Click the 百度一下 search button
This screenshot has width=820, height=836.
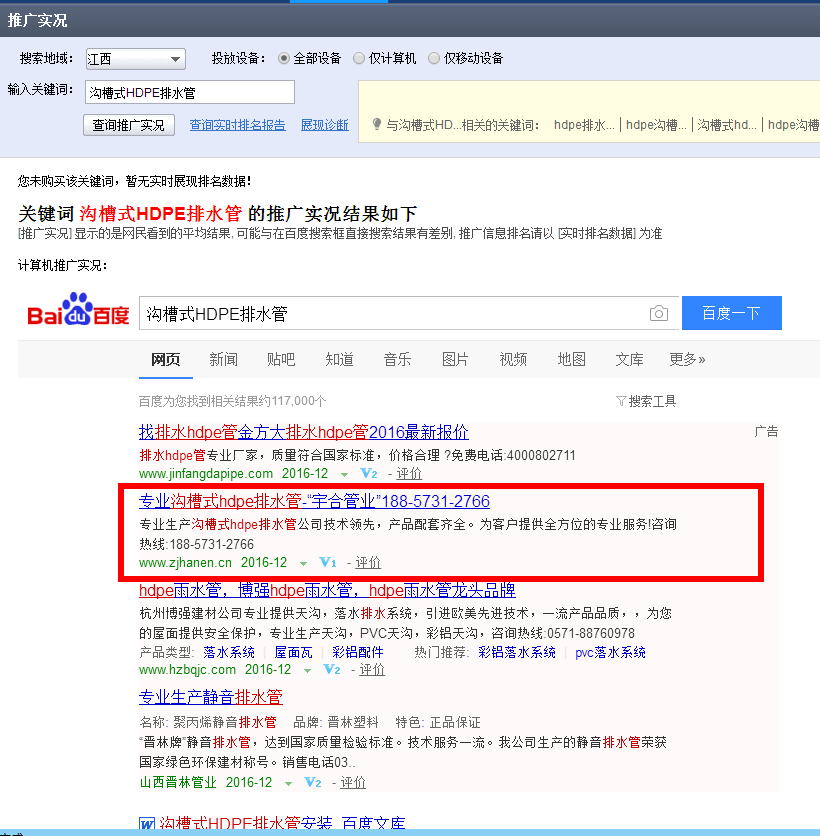point(731,313)
